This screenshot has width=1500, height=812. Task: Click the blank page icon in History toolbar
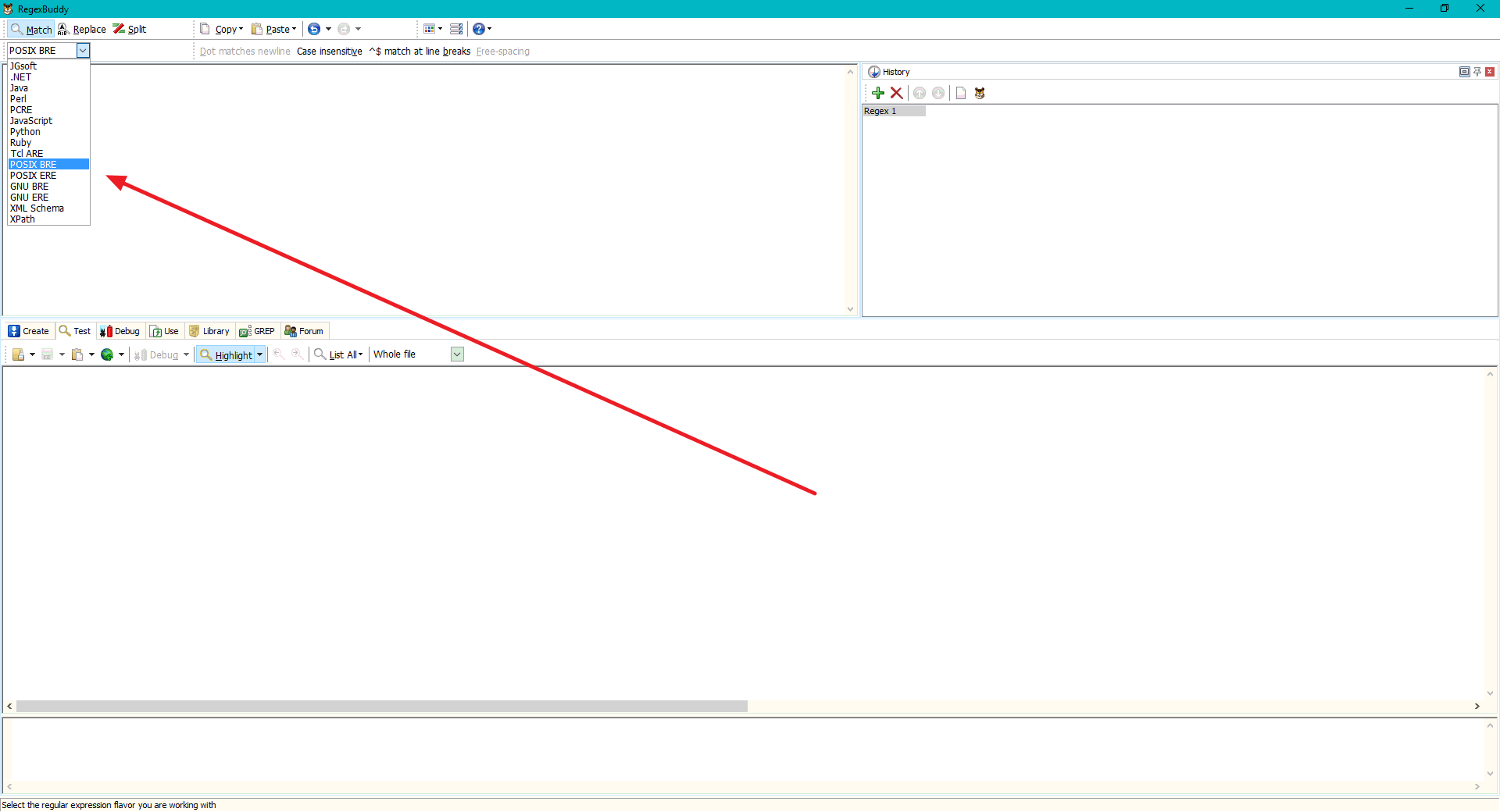pyautogui.click(x=961, y=93)
